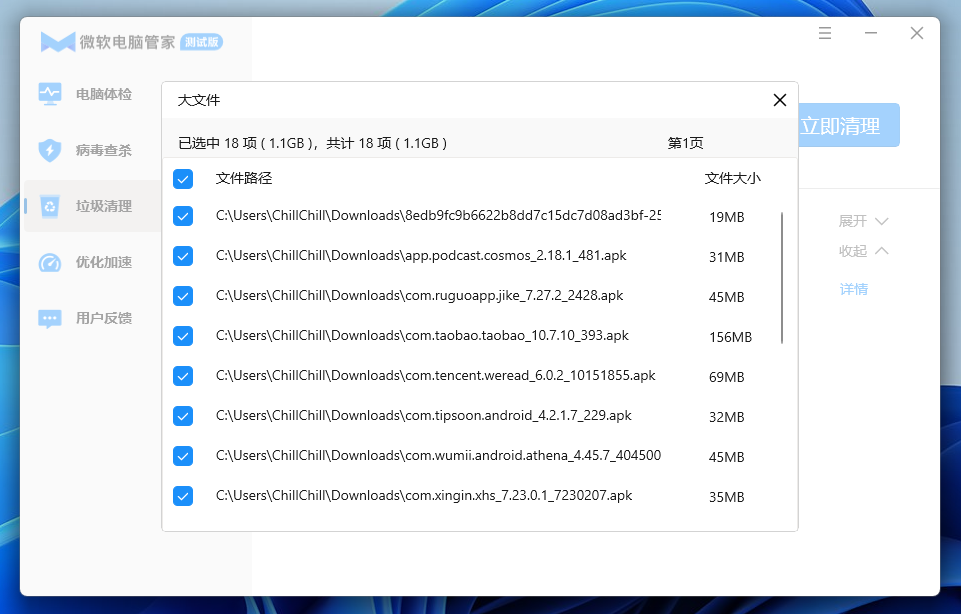Click the 测试版 badge
The width and height of the screenshot is (961, 614).
pyautogui.click(x=202, y=42)
